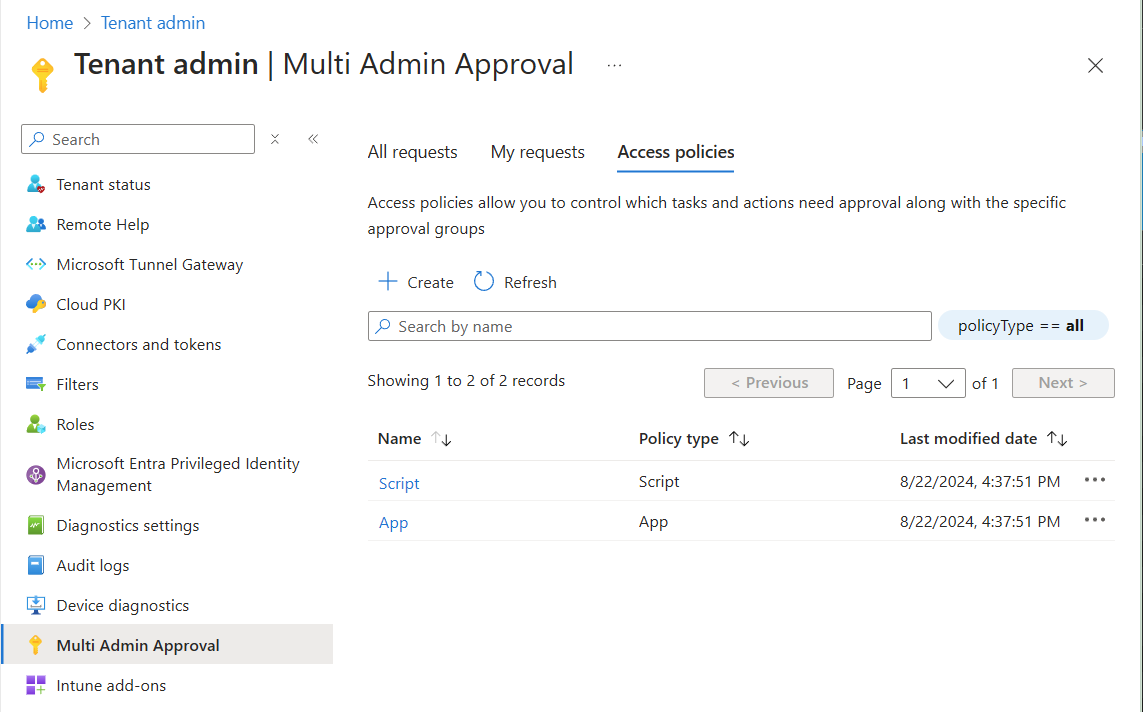Click the circular Refresh icon
Viewport: 1143px width, 712px height.
tap(483, 281)
